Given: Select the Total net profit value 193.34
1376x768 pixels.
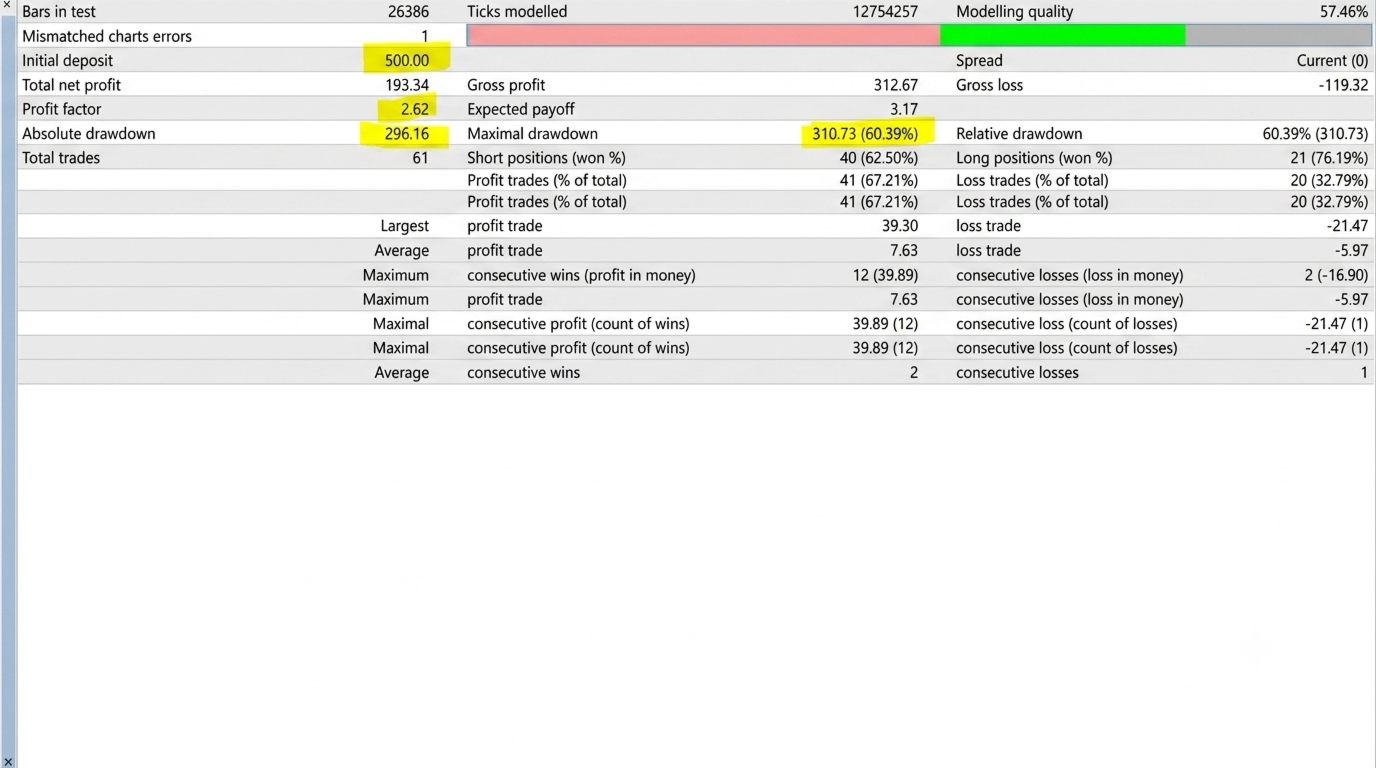Looking at the screenshot, I should tap(407, 85).
